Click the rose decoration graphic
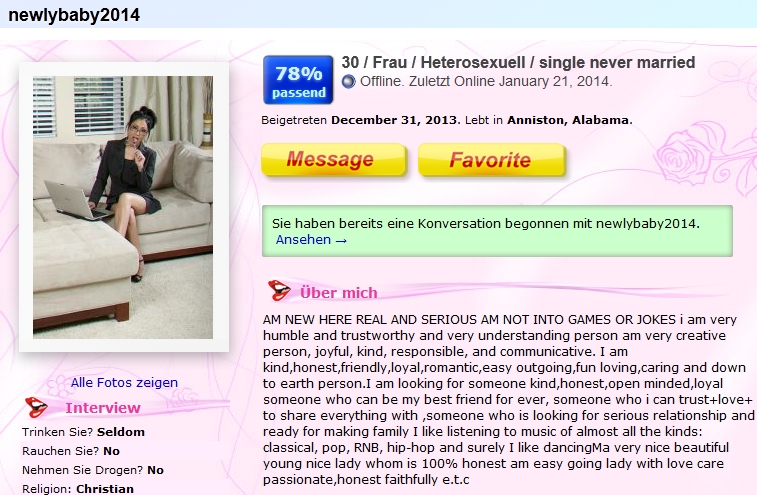The image size is (757, 495). point(705,154)
